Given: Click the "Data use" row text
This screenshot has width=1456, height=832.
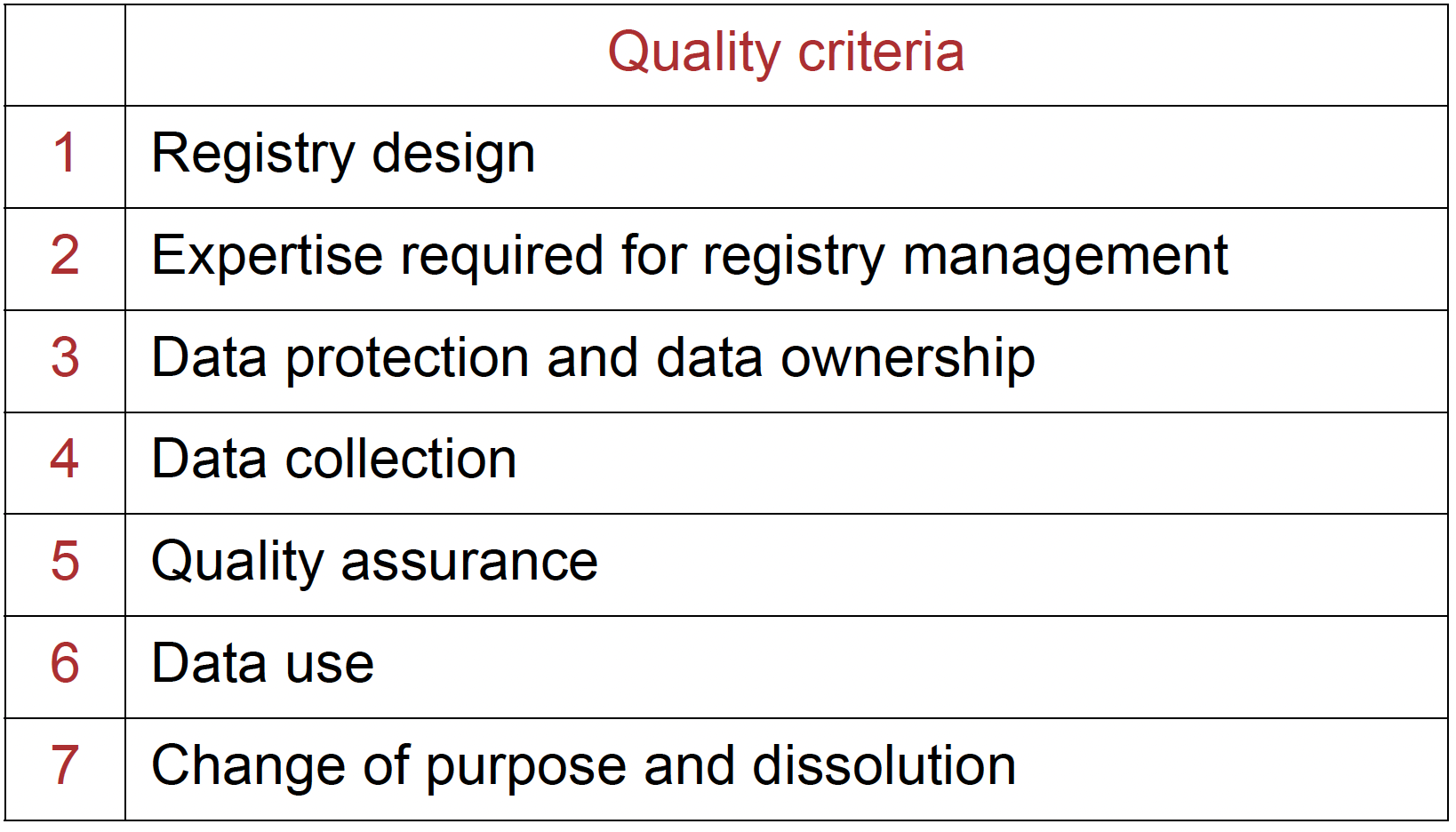Looking at the screenshot, I should [262, 664].
